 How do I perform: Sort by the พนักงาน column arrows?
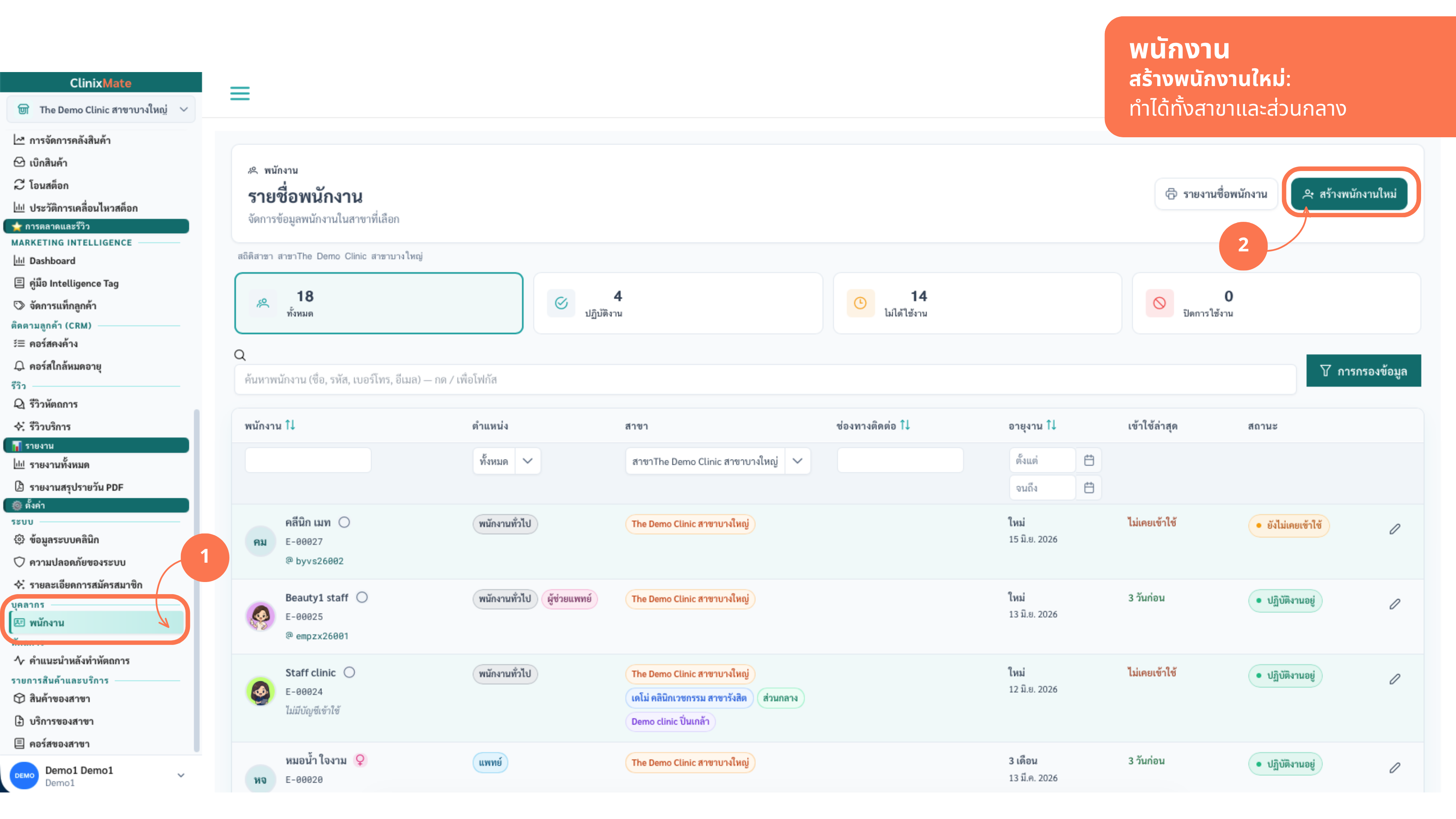(x=290, y=425)
